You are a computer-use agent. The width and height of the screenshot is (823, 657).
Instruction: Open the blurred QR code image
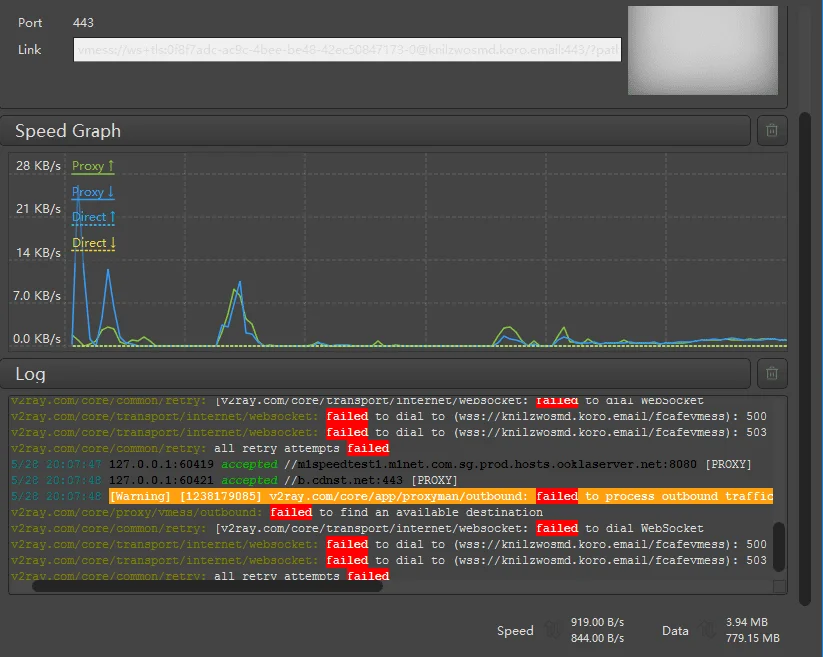pyautogui.click(x=703, y=50)
